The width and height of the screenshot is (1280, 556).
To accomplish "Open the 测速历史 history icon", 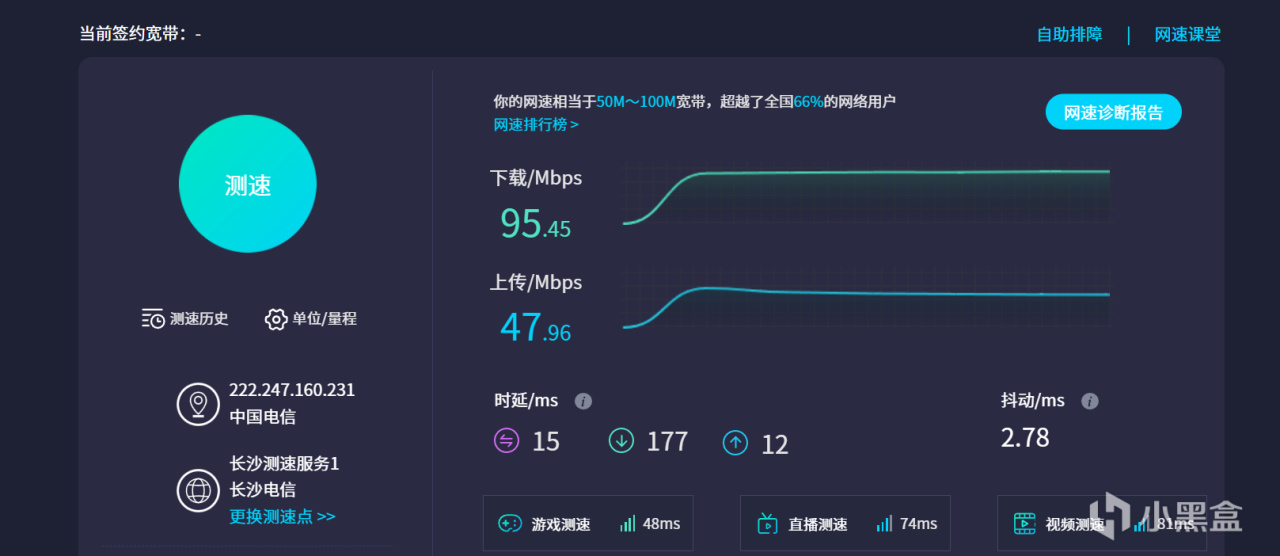I will [x=153, y=319].
